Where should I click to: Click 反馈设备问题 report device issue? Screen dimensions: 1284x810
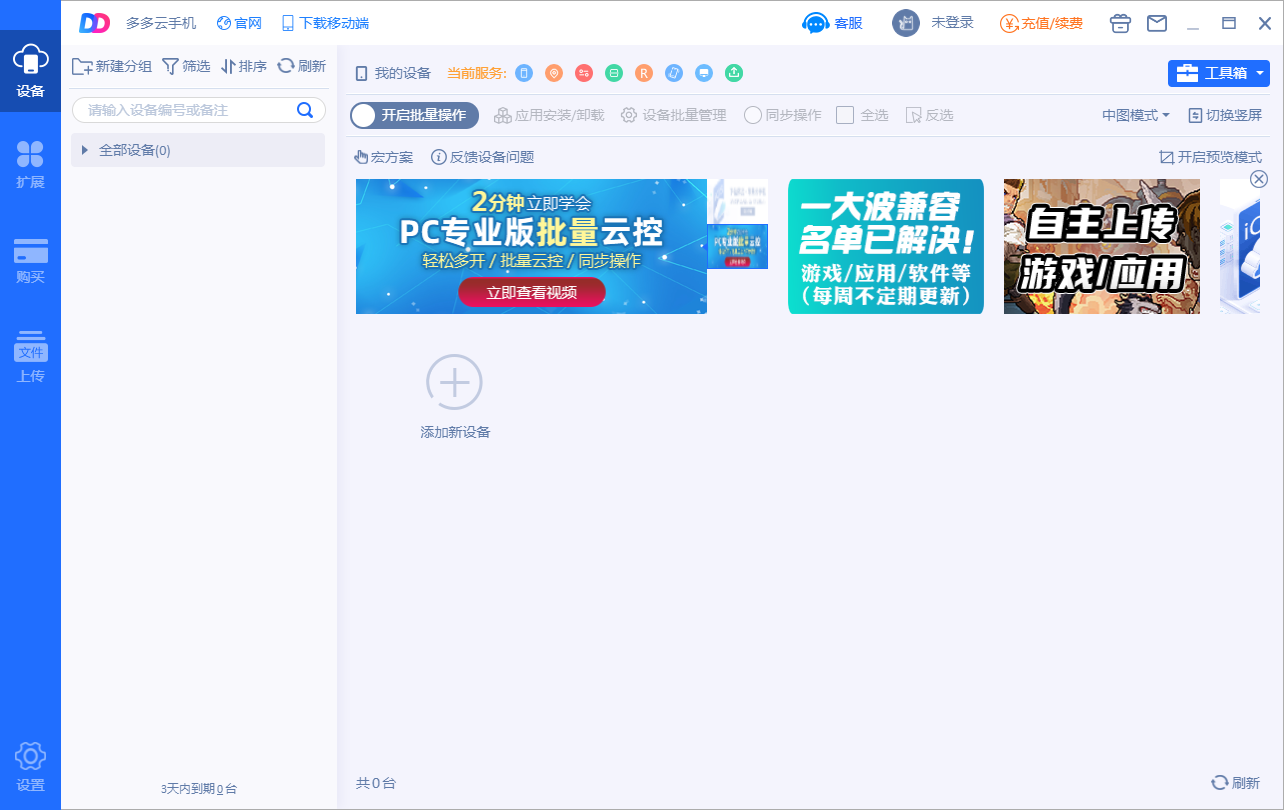[x=482, y=157]
